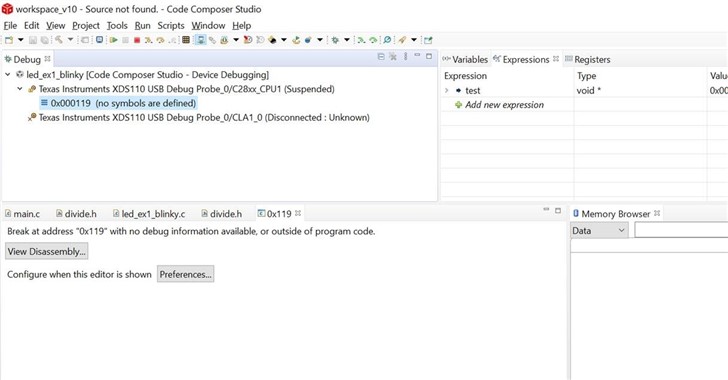Image resolution: width=728 pixels, height=380 pixels.
Task: Select the 0x000119 stack frame row
Action: (x=118, y=103)
